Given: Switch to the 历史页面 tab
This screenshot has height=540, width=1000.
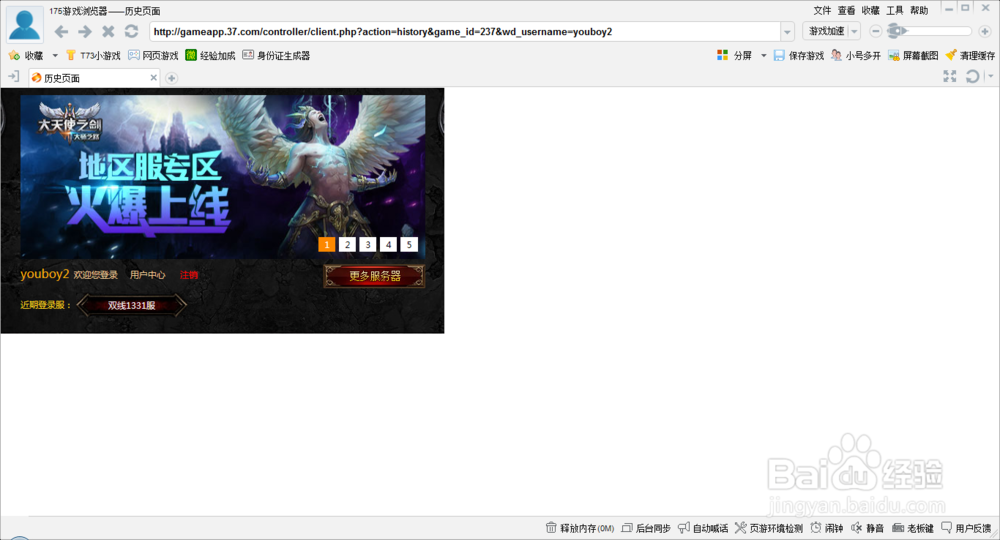Looking at the screenshot, I should [x=89, y=78].
